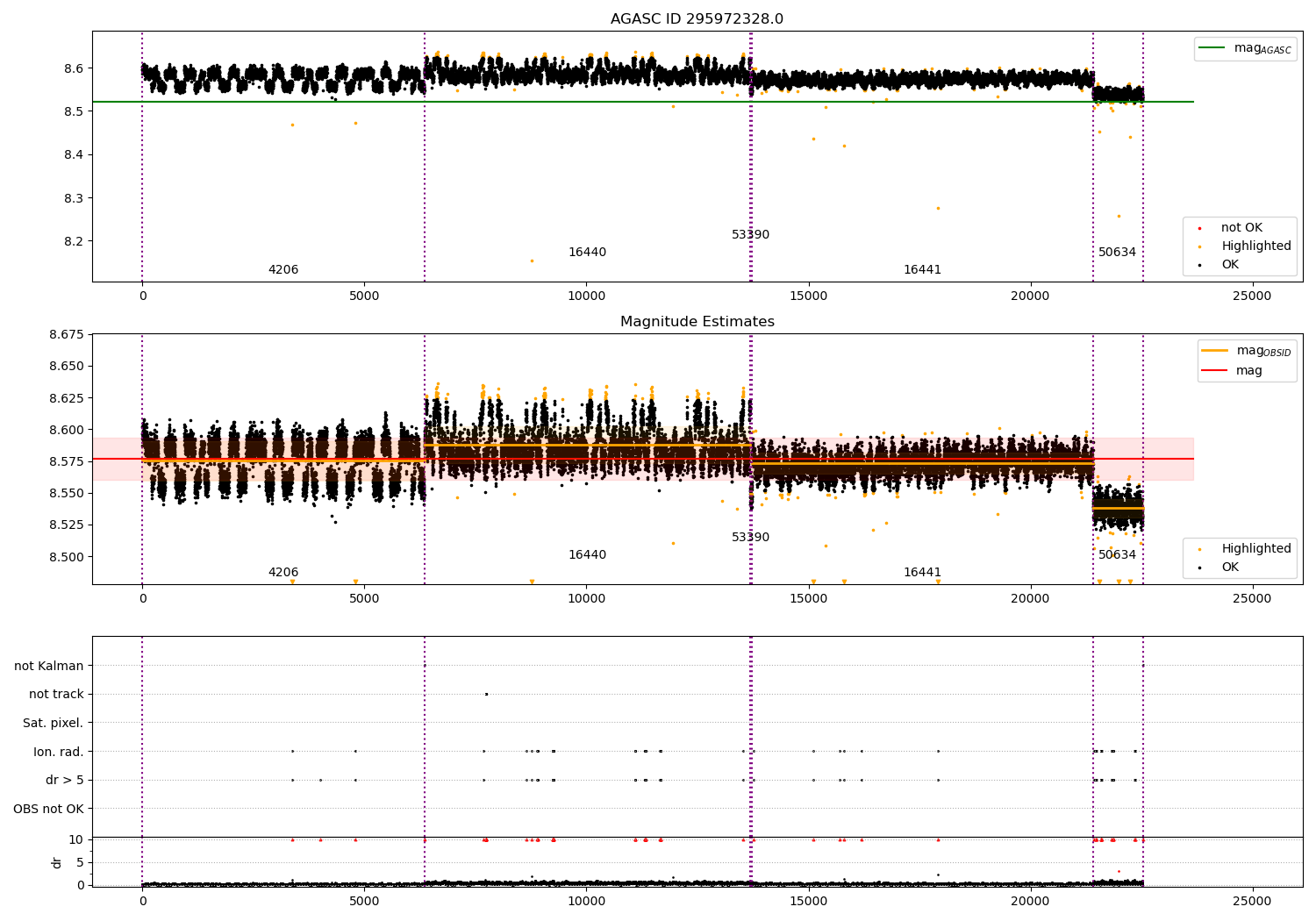This screenshot has height=921, width=1316.
Task: Click y-axis tick 8.575 in middle panel
Action: point(67,461)
